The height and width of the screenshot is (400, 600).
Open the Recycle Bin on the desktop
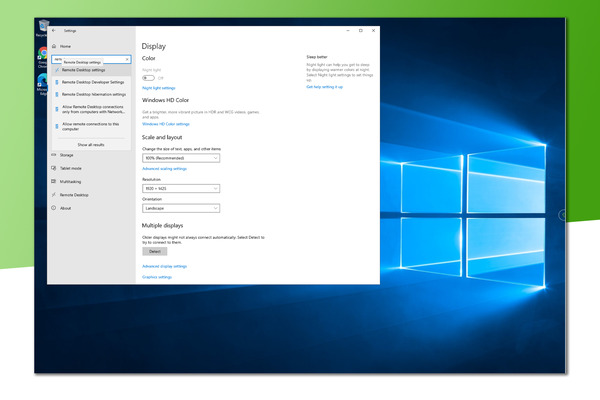42,25
